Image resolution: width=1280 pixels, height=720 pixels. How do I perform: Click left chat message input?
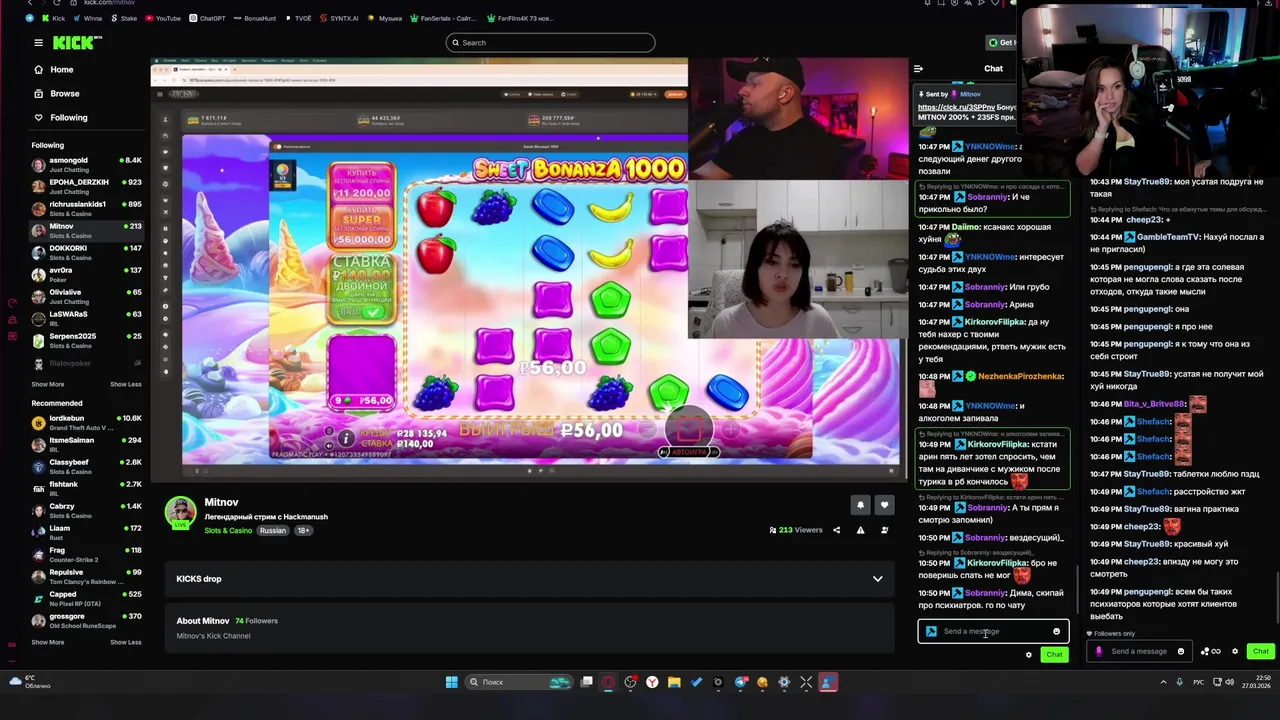tap(992, 632)
